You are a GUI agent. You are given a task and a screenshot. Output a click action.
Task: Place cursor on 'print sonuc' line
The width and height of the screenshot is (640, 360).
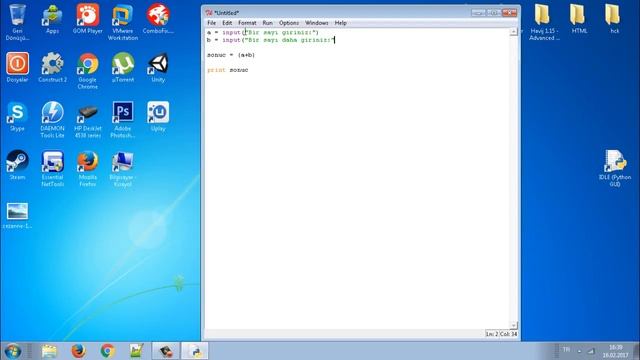(x=227, y=70)
